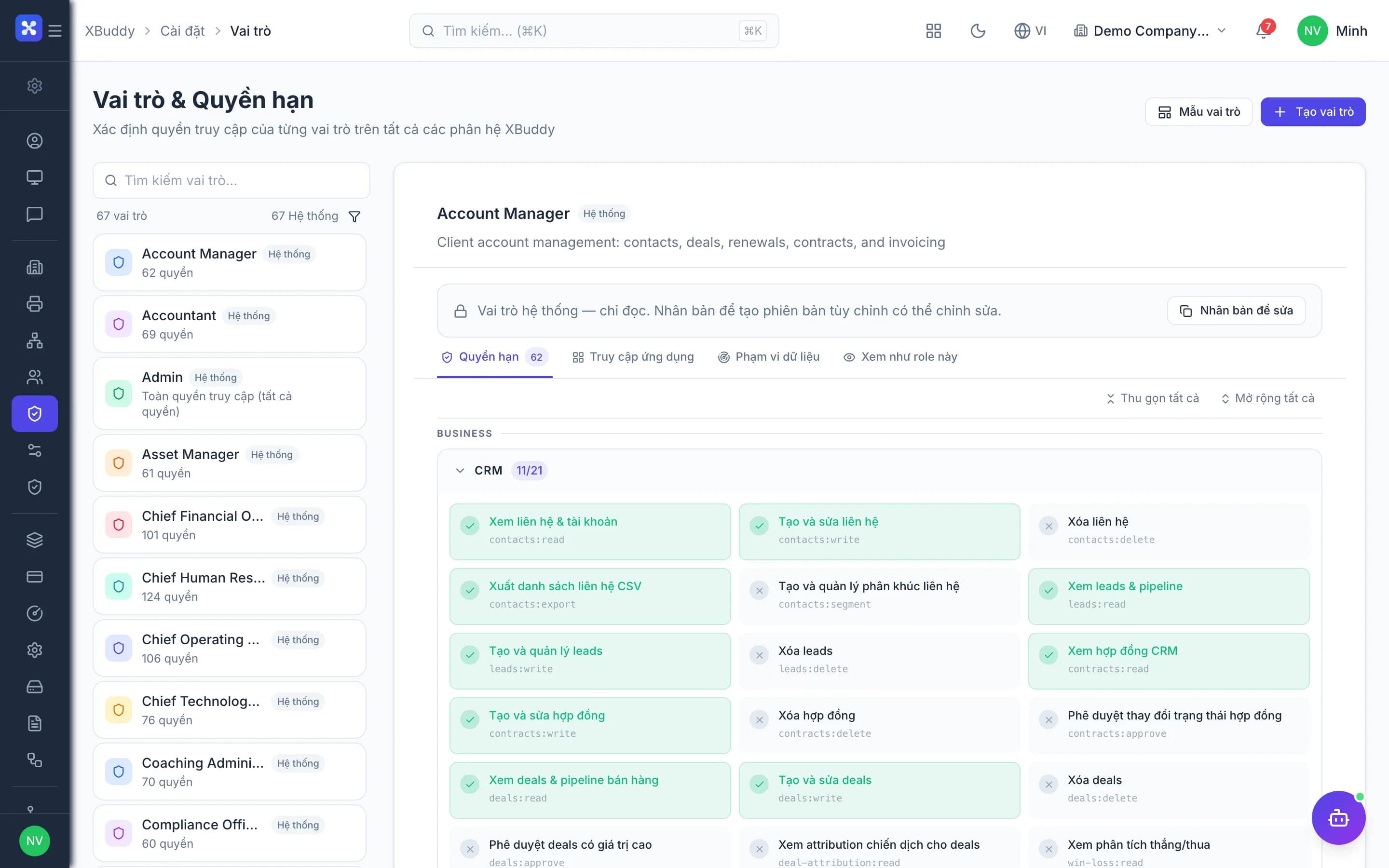Click 'Nhân bản để sửa' button
This screenshot has width=1389, height=868.
click(1236, 311)
